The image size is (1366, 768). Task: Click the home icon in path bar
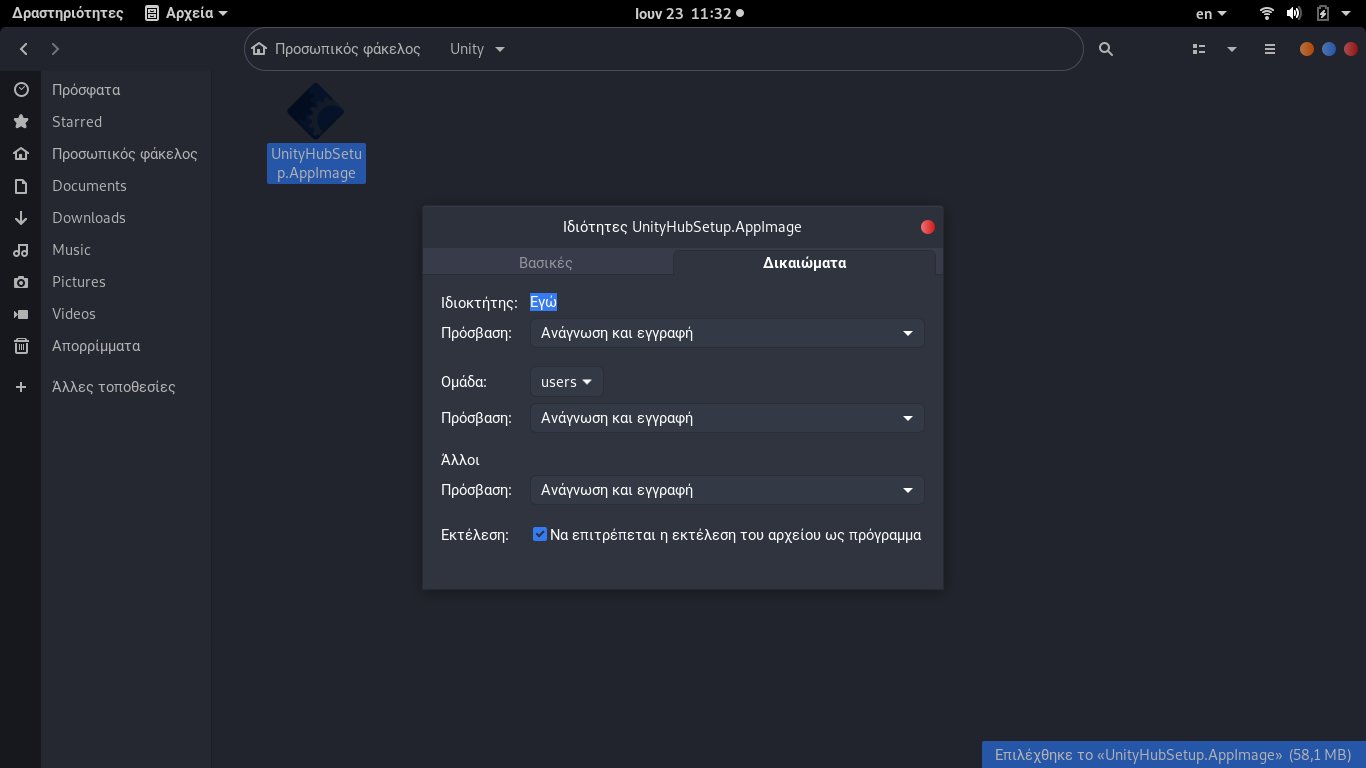[259, 49]
